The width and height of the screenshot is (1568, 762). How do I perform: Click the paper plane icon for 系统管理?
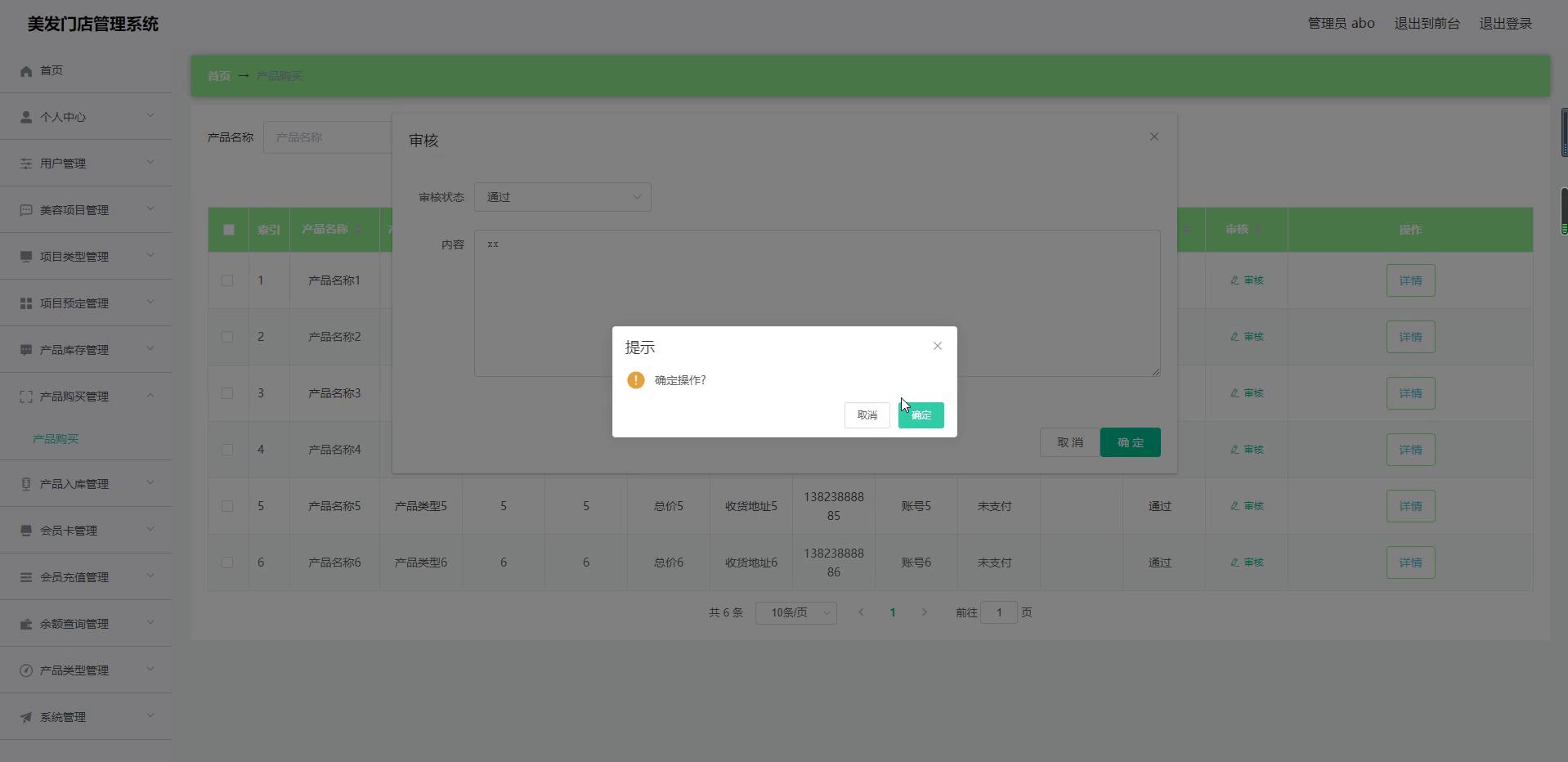[x=26, y=717]
